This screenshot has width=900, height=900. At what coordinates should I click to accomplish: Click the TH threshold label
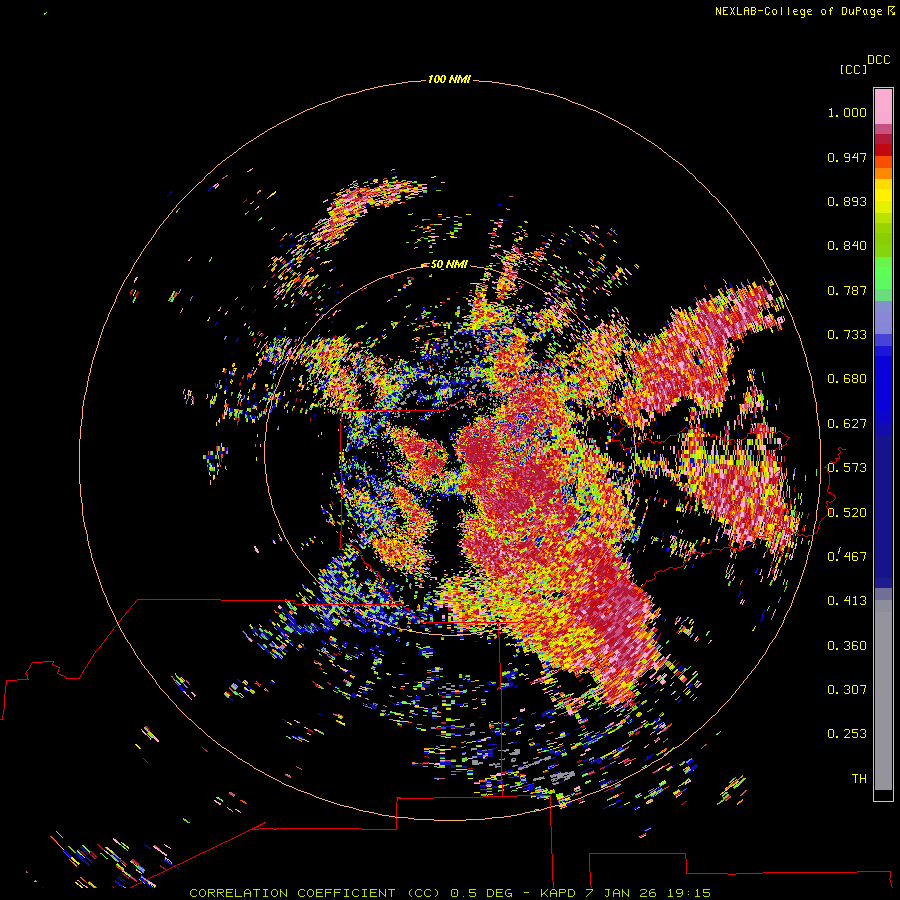pos(859,779)
